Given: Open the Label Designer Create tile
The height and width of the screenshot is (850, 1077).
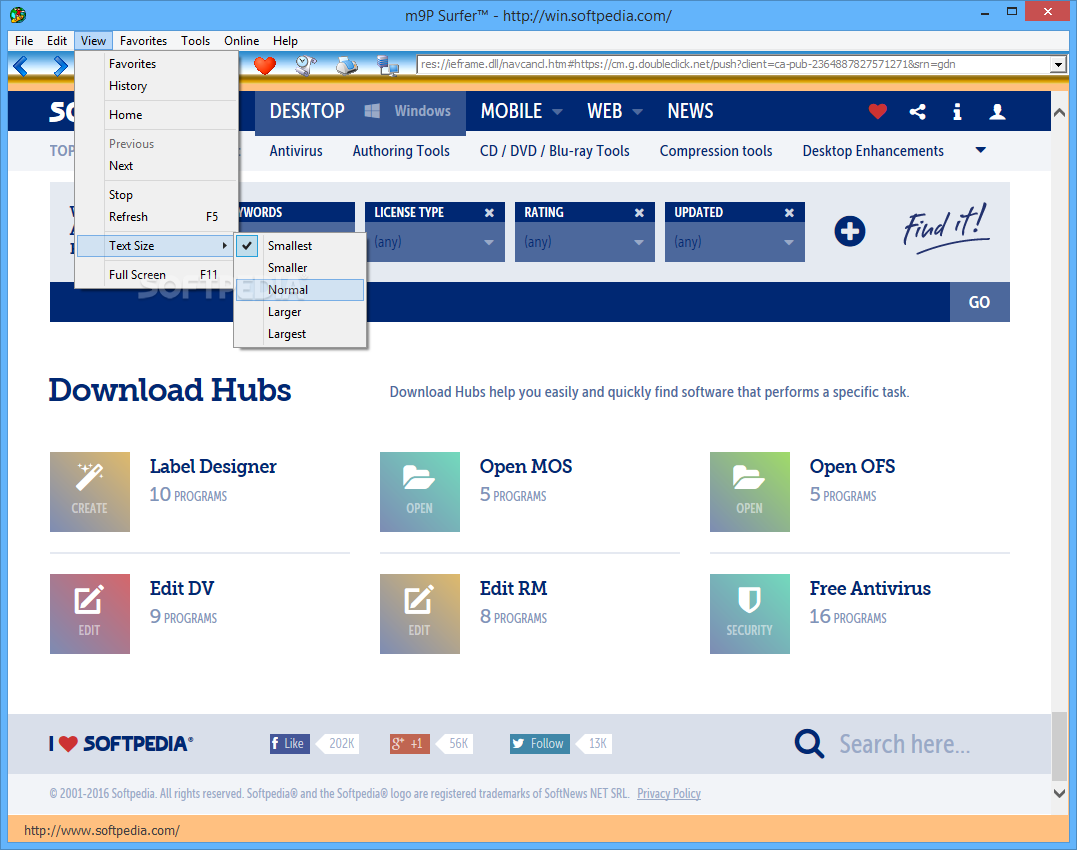Looking at the screenshot, I should point(90,492).
